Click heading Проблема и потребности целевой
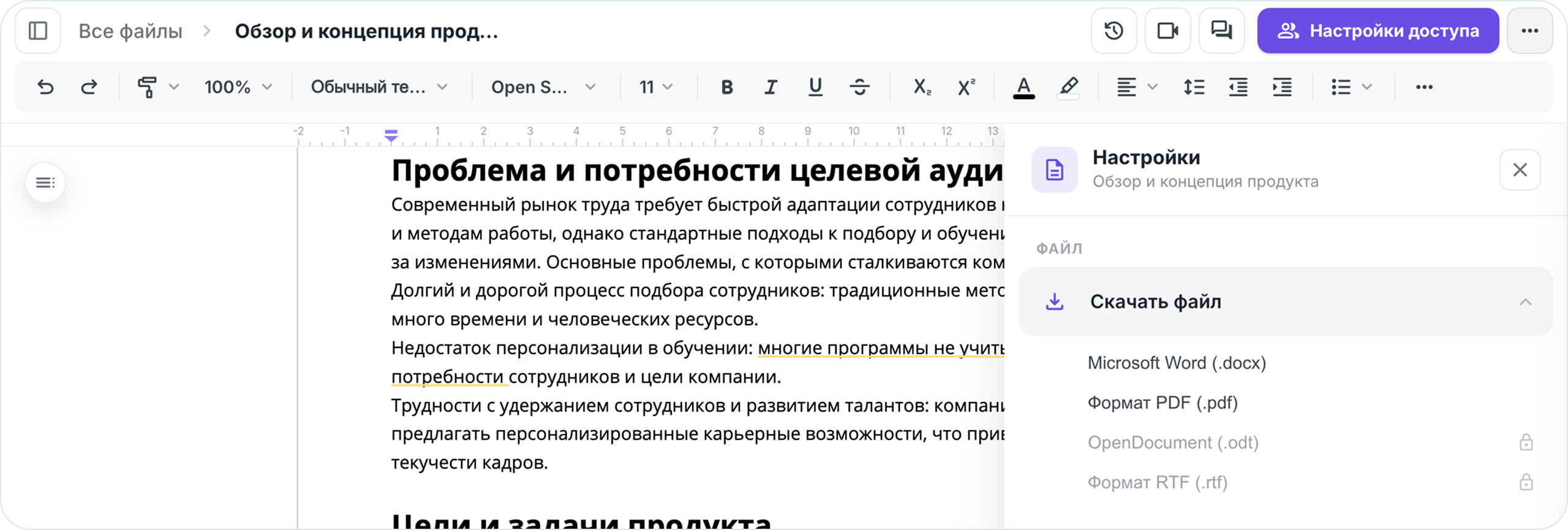 697,170
